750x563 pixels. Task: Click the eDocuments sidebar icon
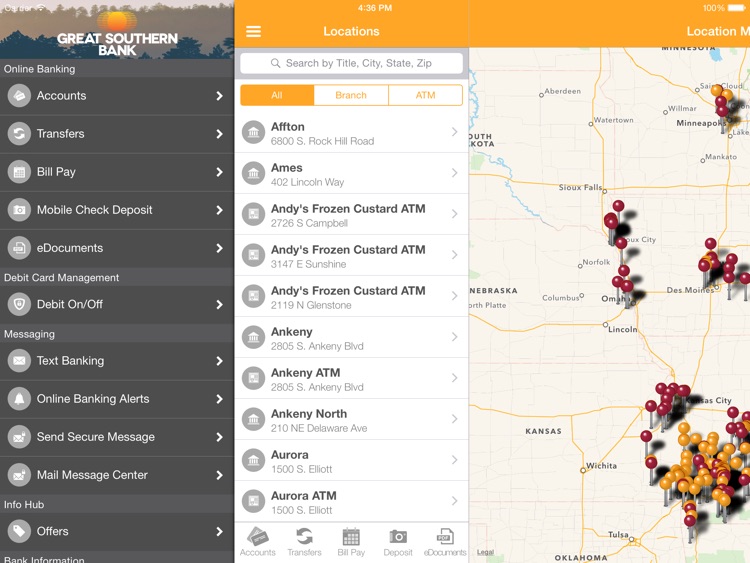tap(19, 248)
